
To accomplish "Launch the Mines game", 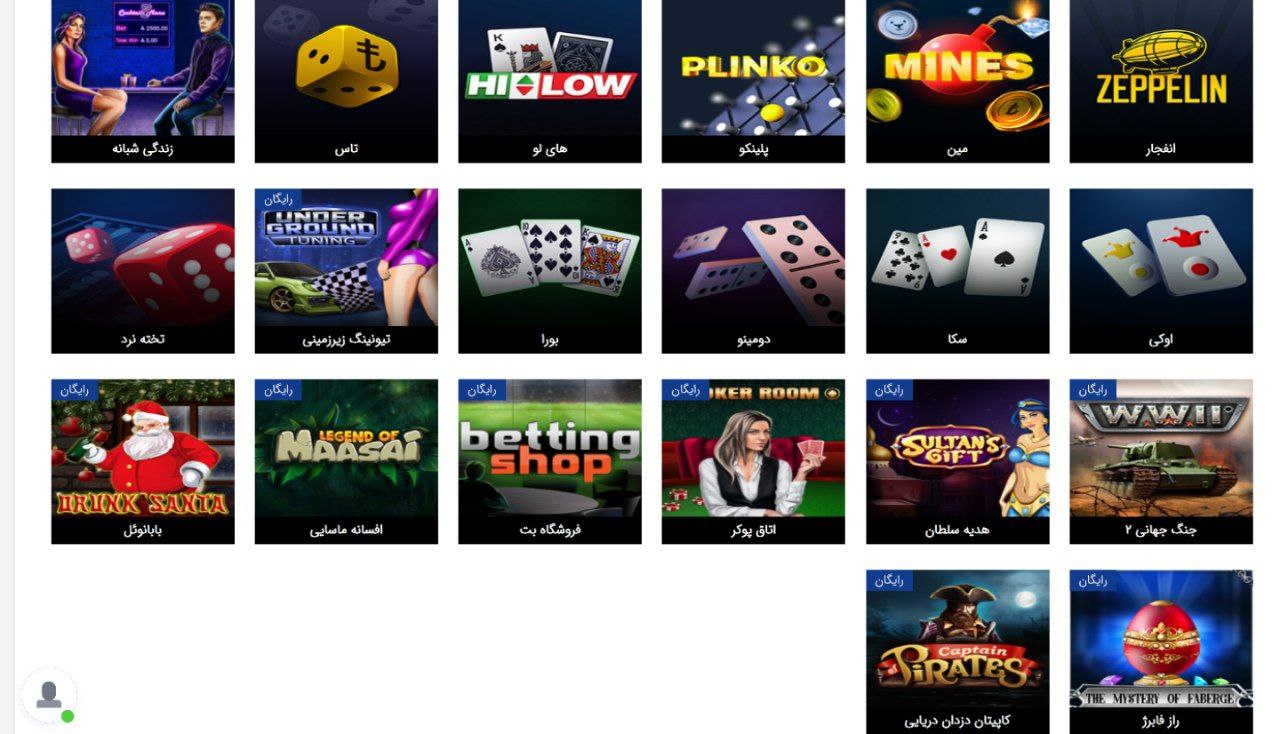I will [957, 81].
